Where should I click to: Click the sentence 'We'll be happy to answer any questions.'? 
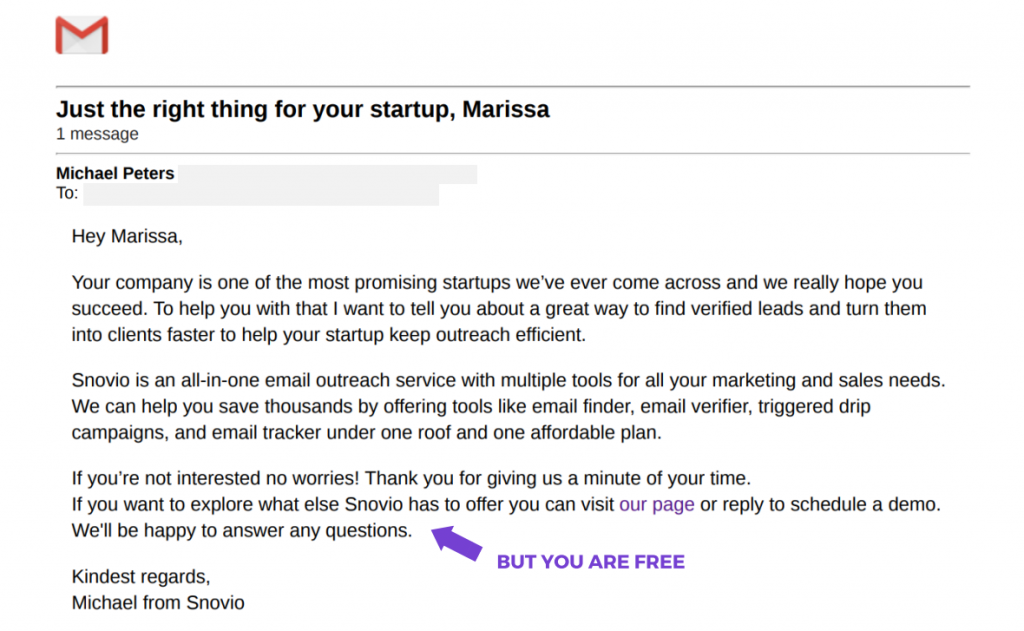click(x=242, y=530)
